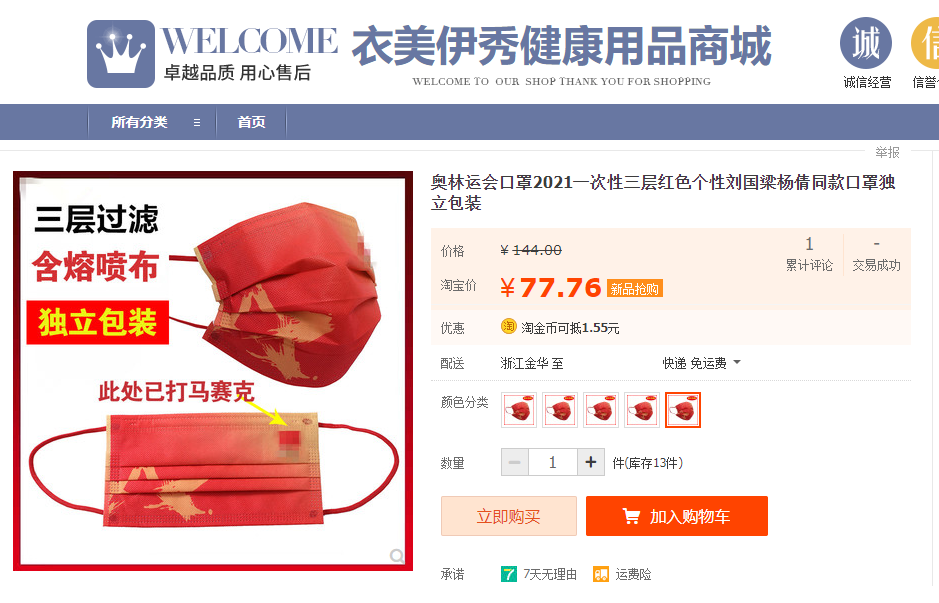Open the 快递 免运费 shipping dropdown

(701, 363)
